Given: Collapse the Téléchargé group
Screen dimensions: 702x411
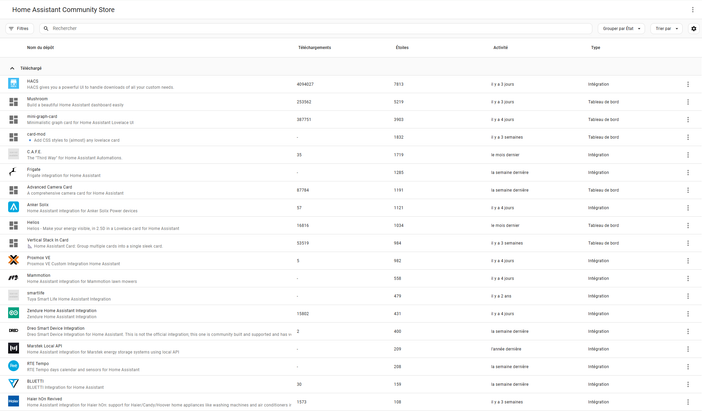Looking at the screenshot, I should coord(12,68).
